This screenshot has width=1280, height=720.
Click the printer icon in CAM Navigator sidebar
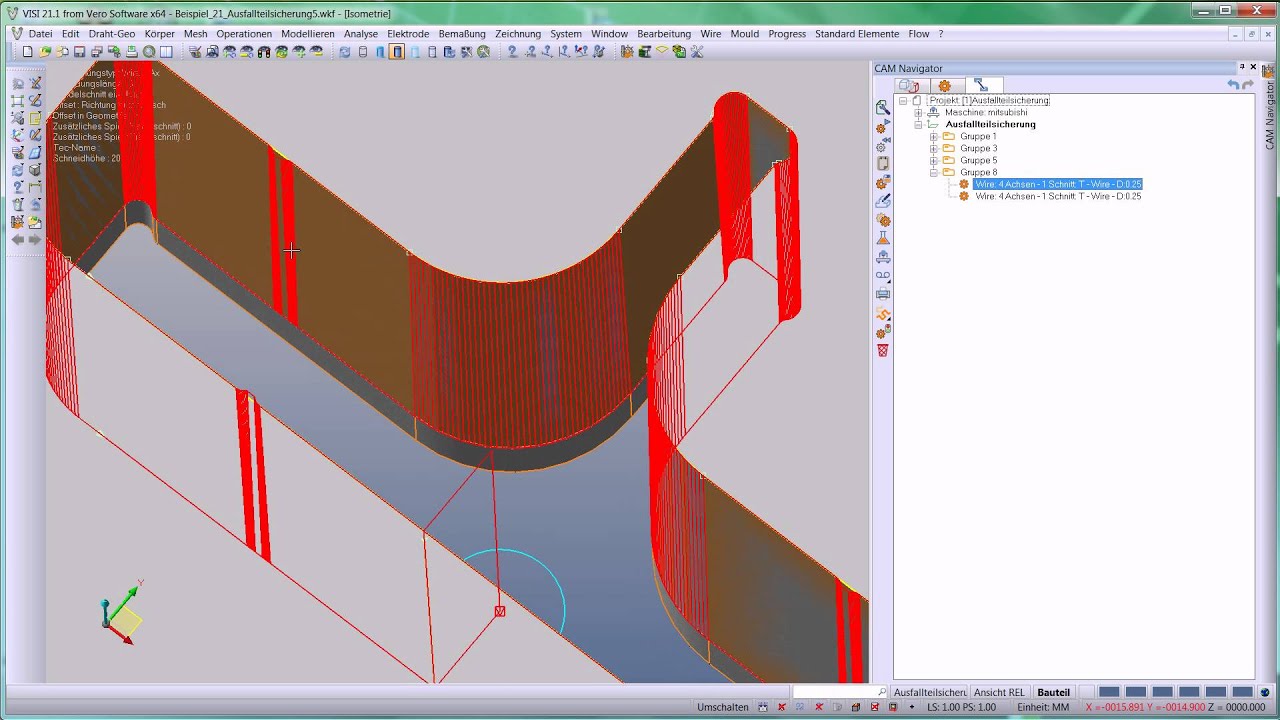tap(883, 294)
